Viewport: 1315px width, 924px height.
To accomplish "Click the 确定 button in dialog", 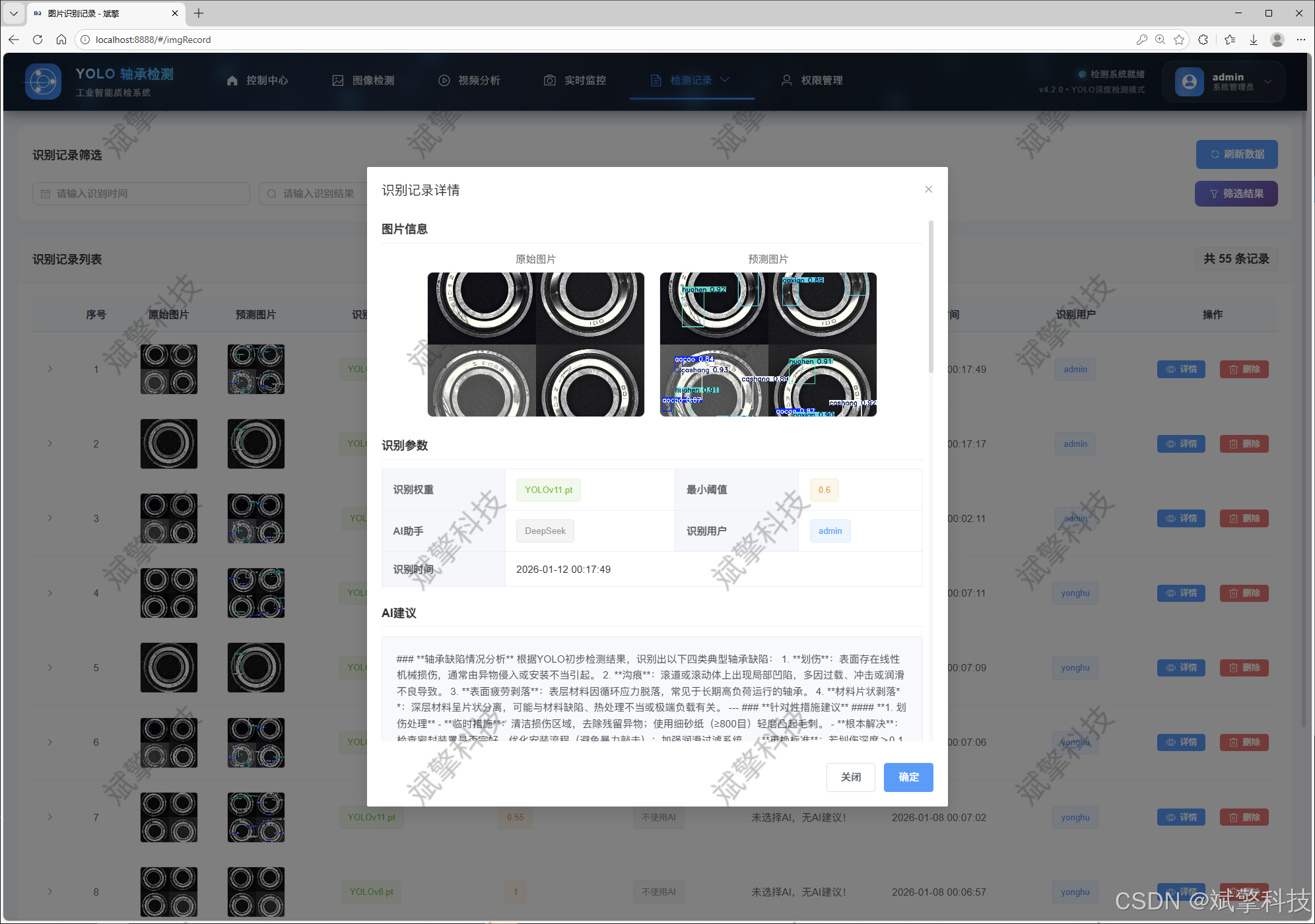I will [x=908, y=777].
